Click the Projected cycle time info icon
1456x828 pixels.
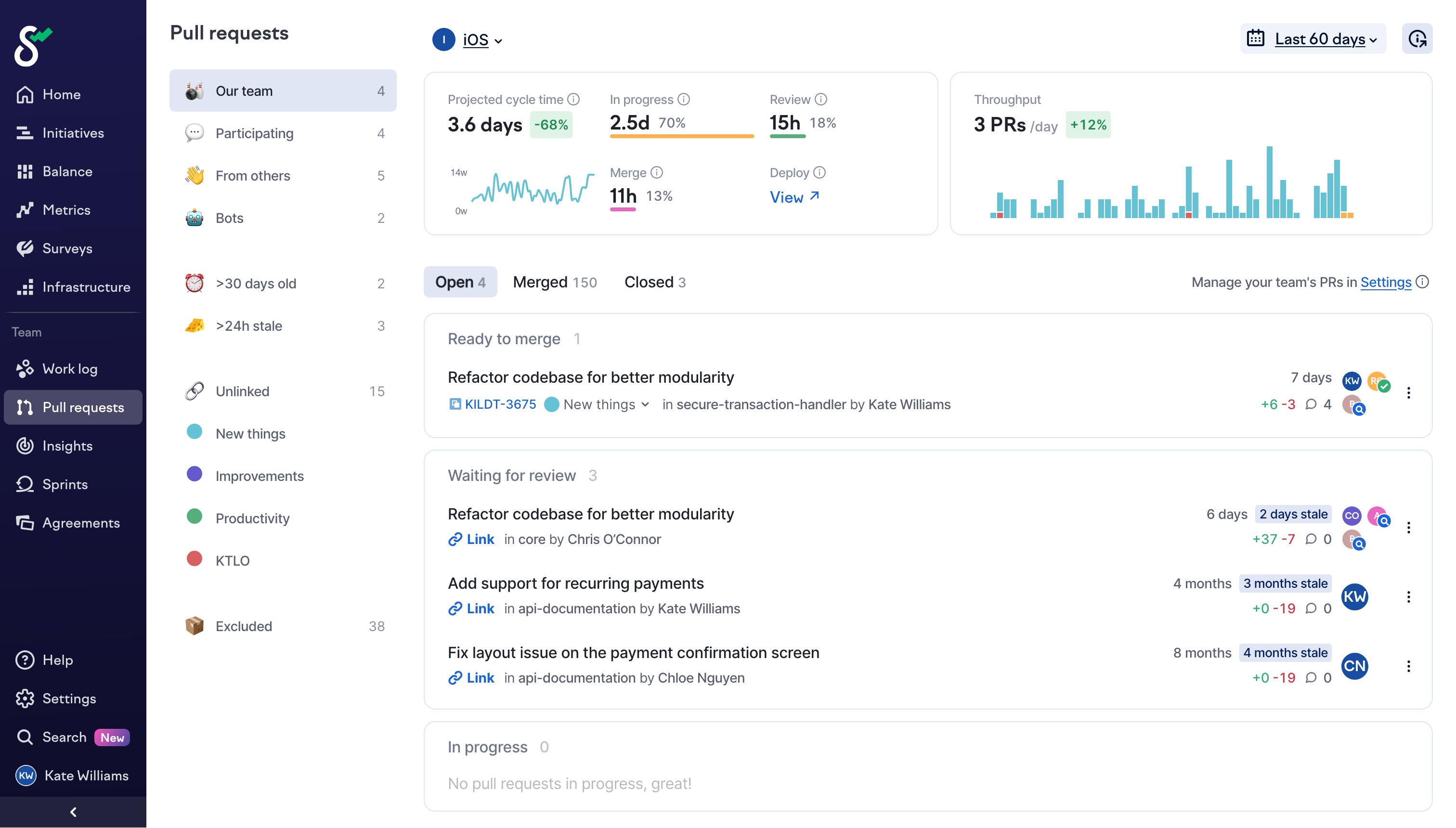573,100
